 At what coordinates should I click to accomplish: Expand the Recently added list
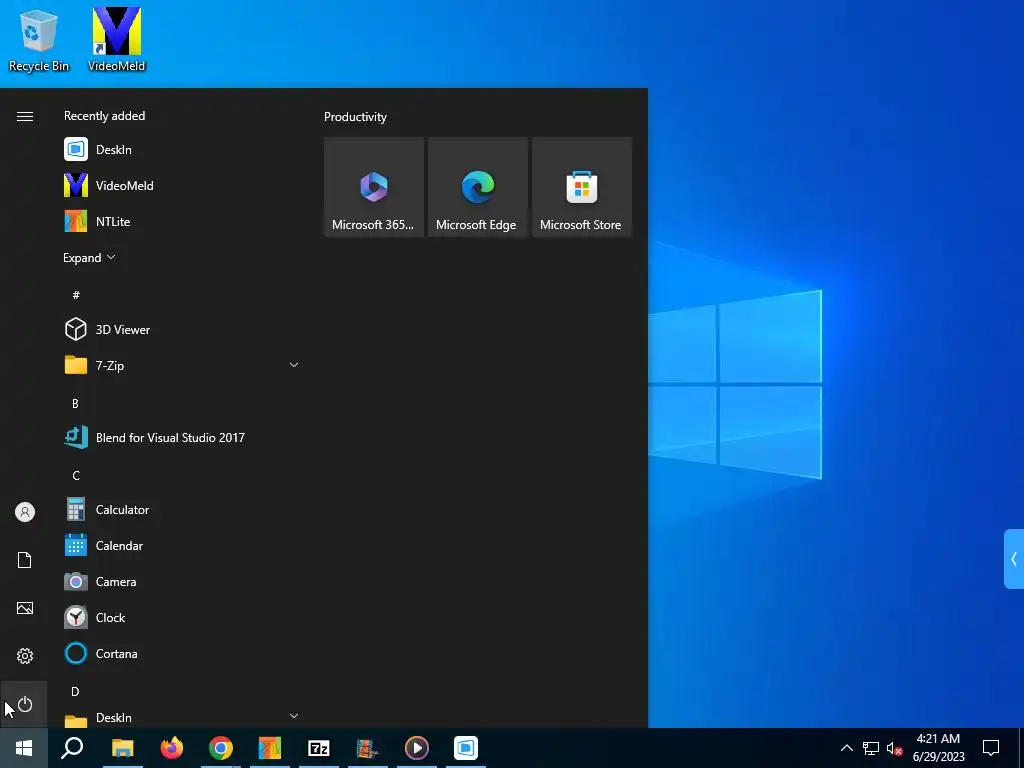click(x=89, y=257)
